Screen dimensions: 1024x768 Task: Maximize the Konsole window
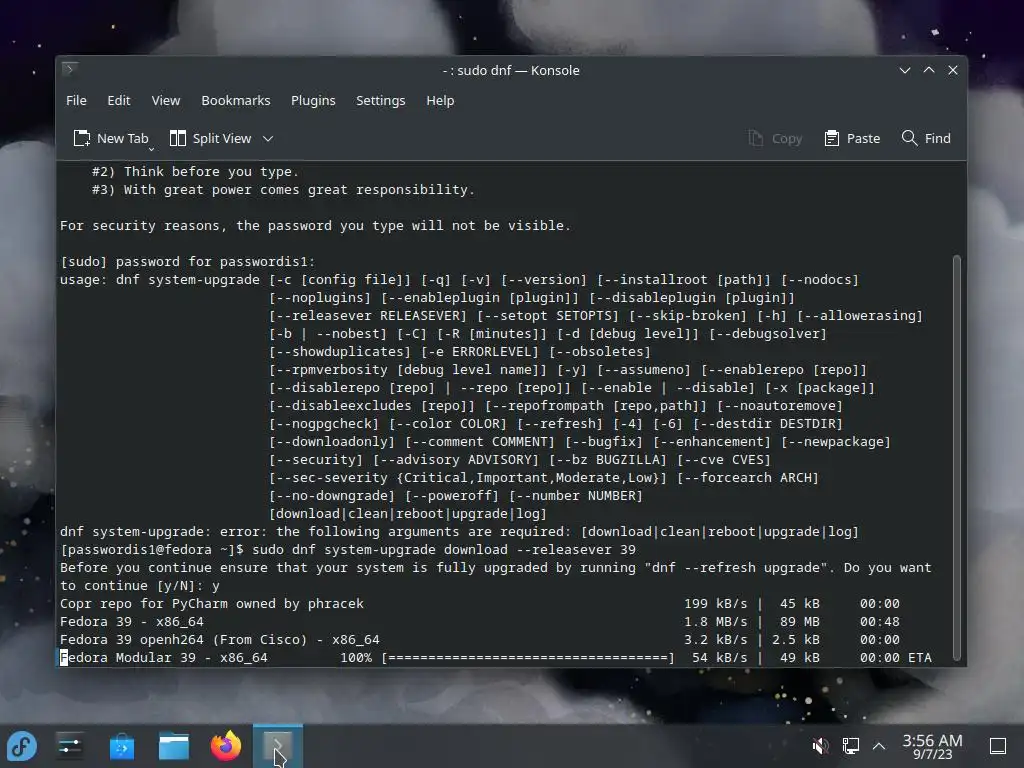click(x=929, y=70)
